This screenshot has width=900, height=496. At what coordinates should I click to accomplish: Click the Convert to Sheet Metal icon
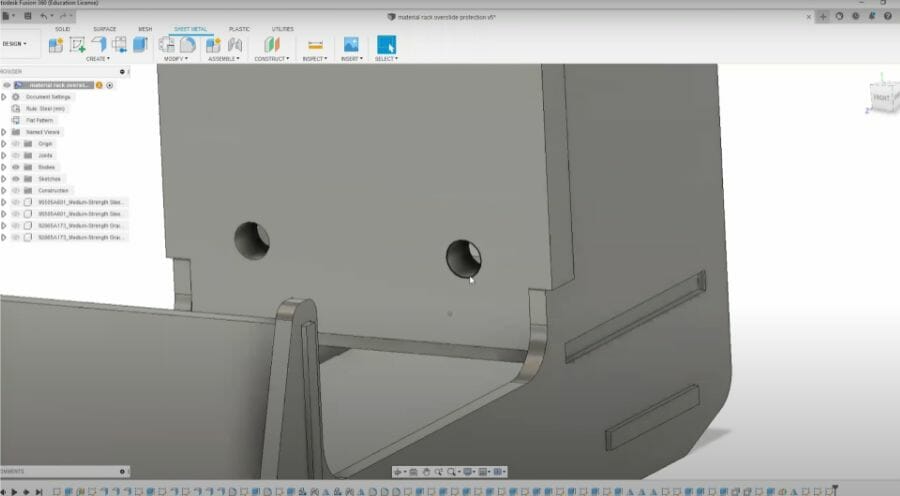click(x=119, y=45)
